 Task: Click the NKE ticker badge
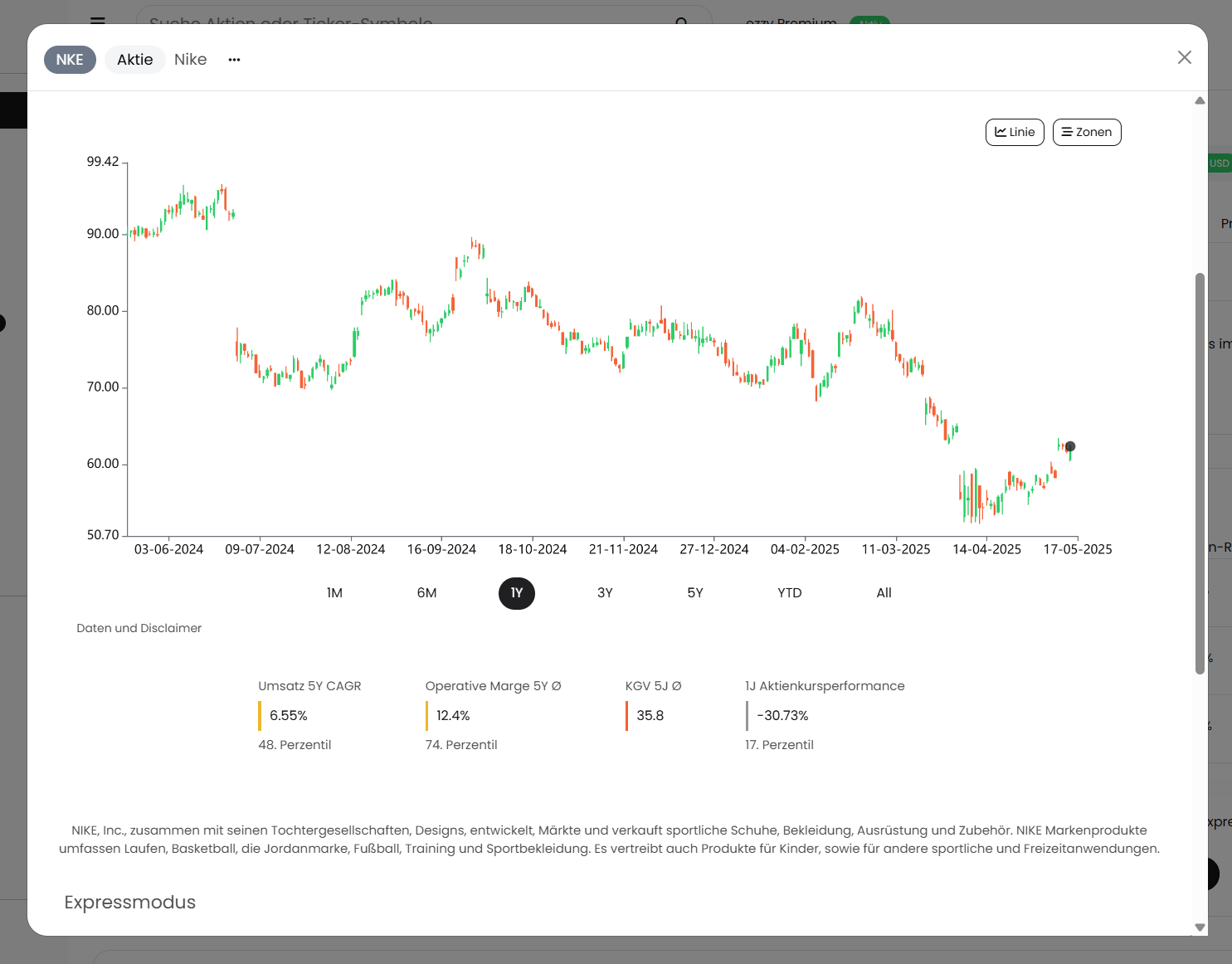70,60
